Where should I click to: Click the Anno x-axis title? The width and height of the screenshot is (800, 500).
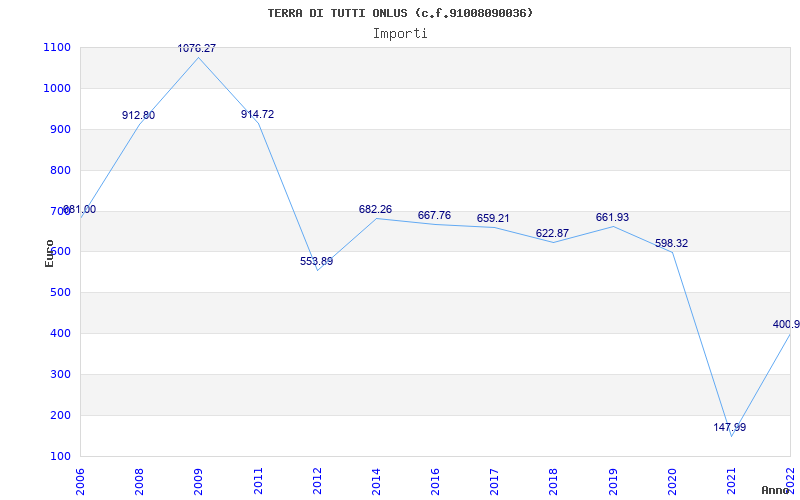(x=775, y=490)
